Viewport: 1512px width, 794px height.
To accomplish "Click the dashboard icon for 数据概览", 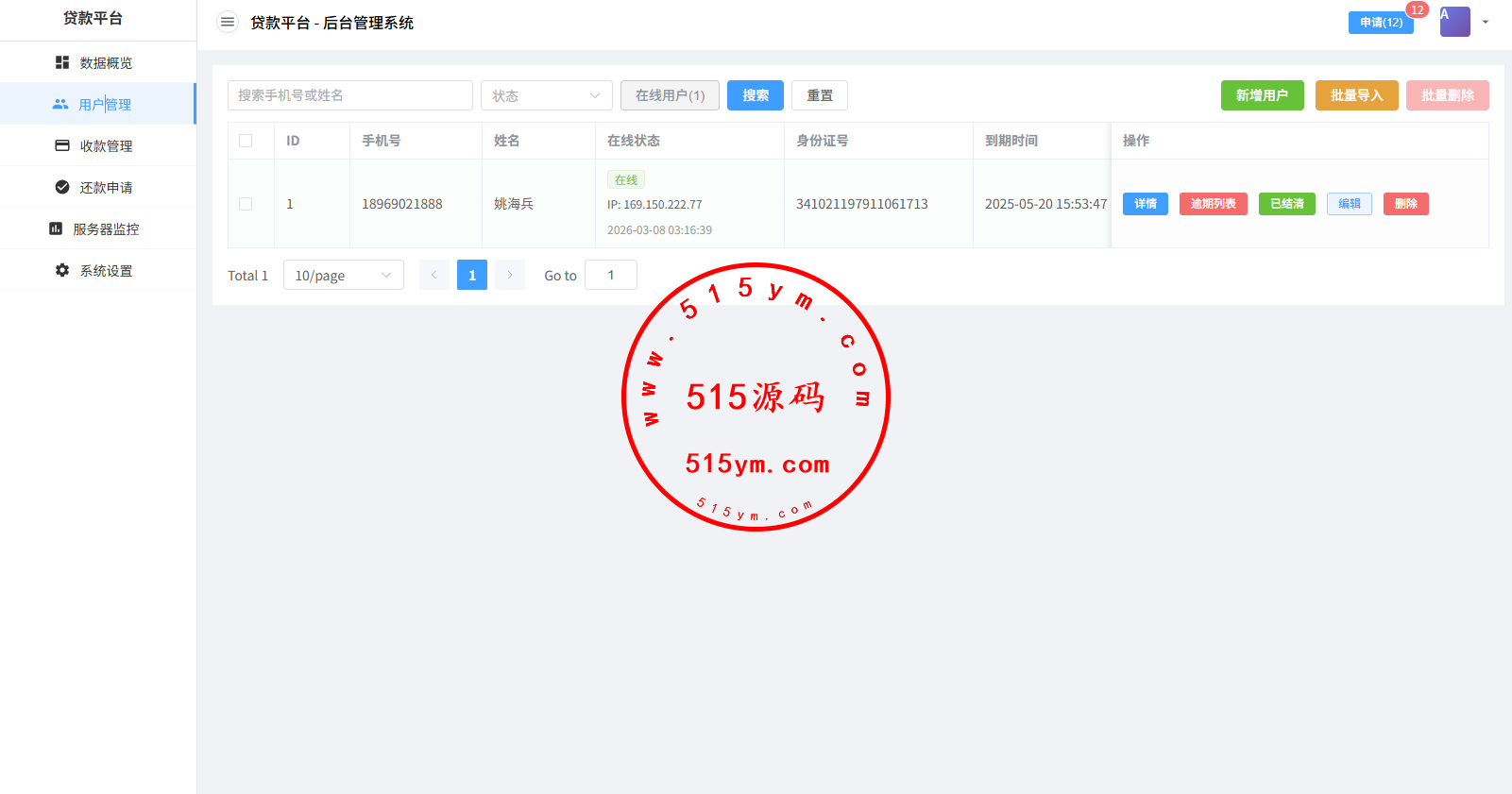I will 62,62.
